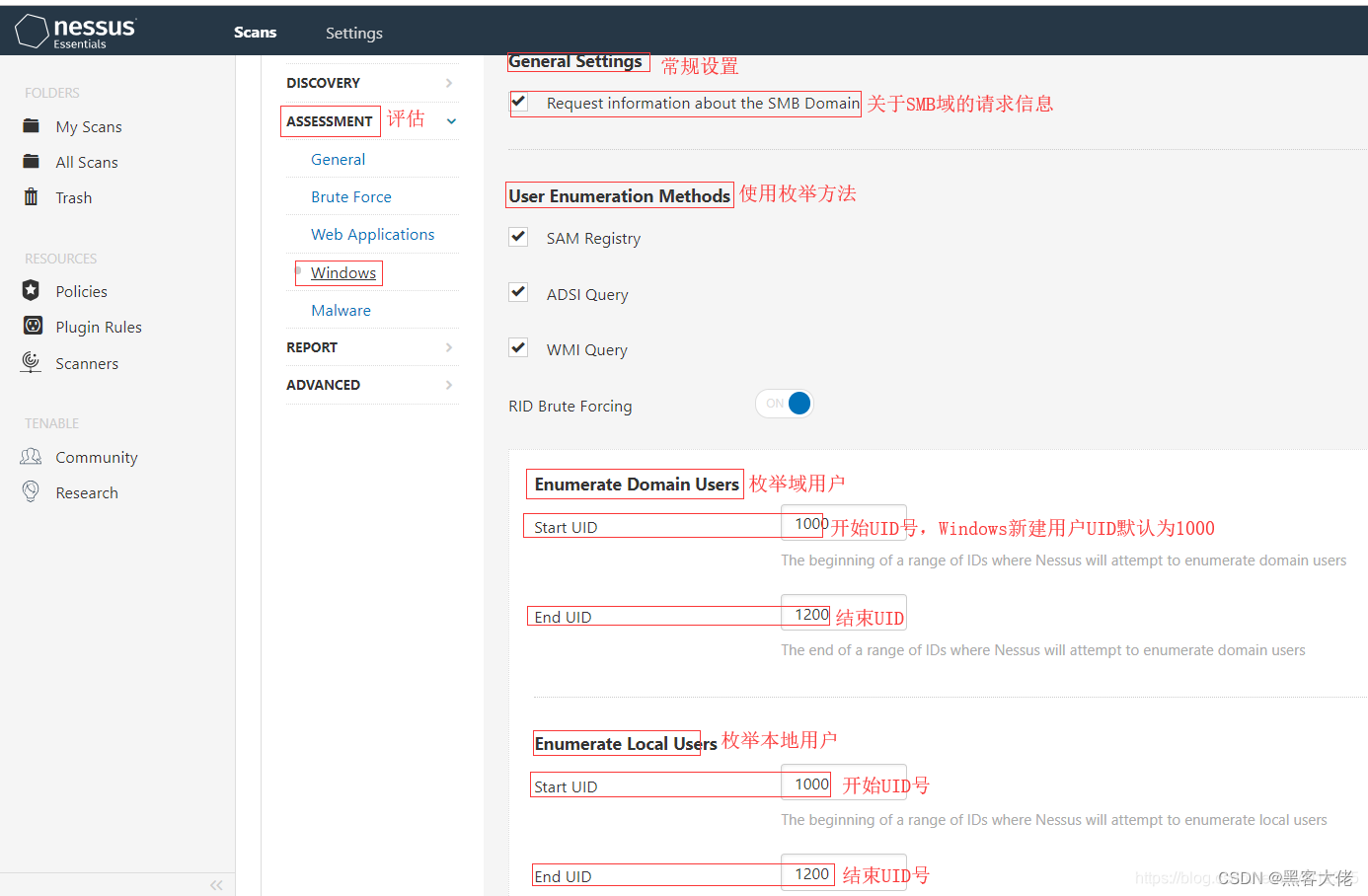Click the FOLDERS section label
1368x896 pixels.
[52, 93]
